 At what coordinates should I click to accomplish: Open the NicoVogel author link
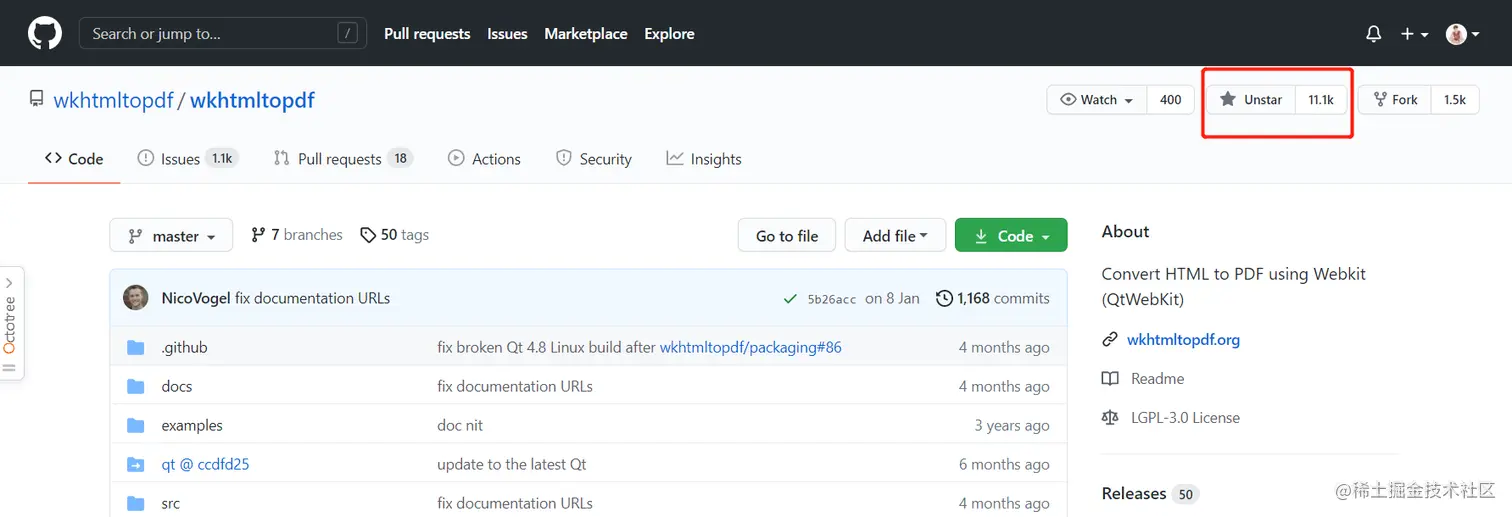pos(196,298)
